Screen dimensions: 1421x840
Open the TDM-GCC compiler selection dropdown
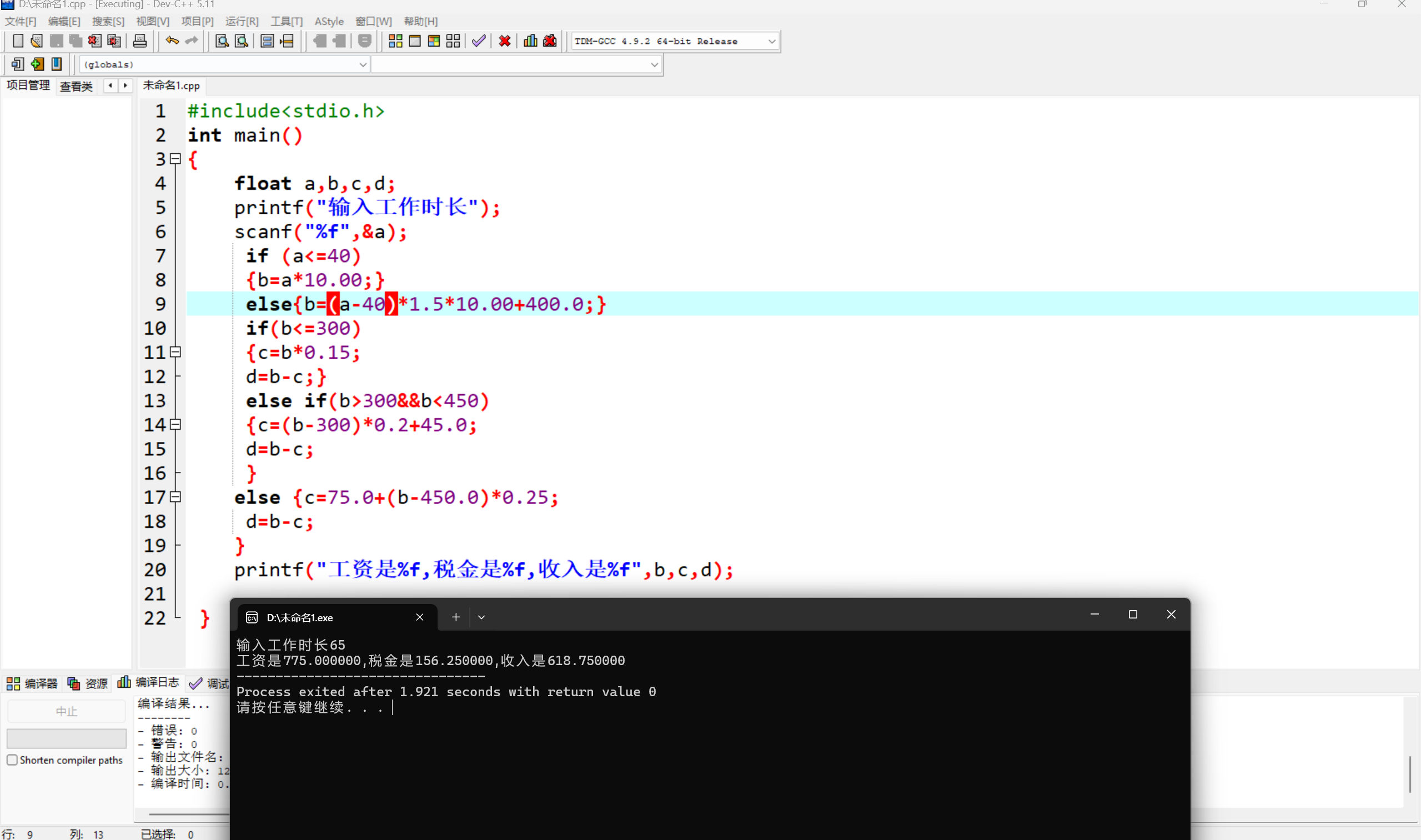point(771,41)
